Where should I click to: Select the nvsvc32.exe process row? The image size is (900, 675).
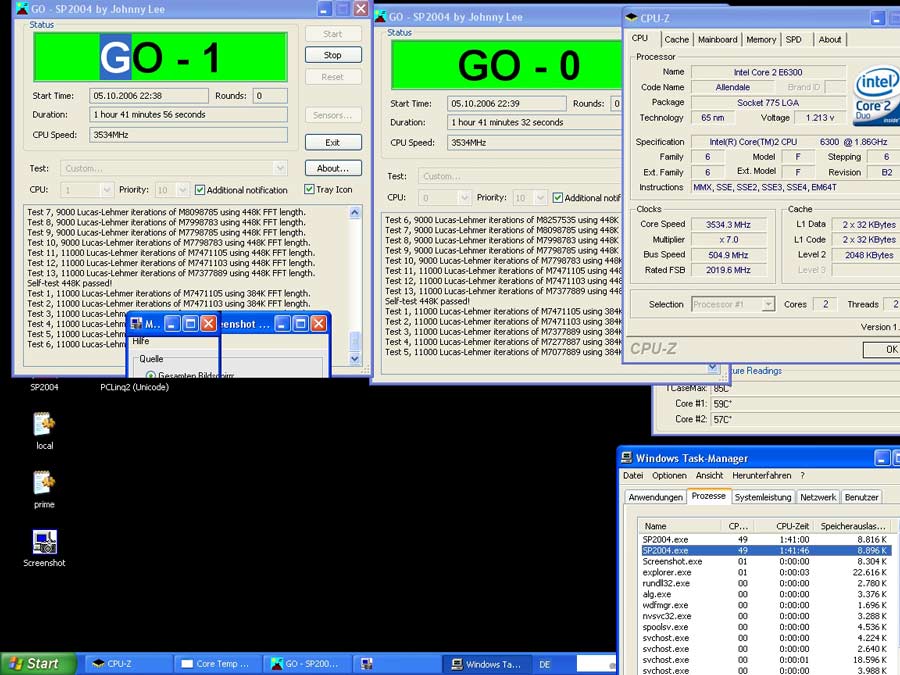[766, 616]
